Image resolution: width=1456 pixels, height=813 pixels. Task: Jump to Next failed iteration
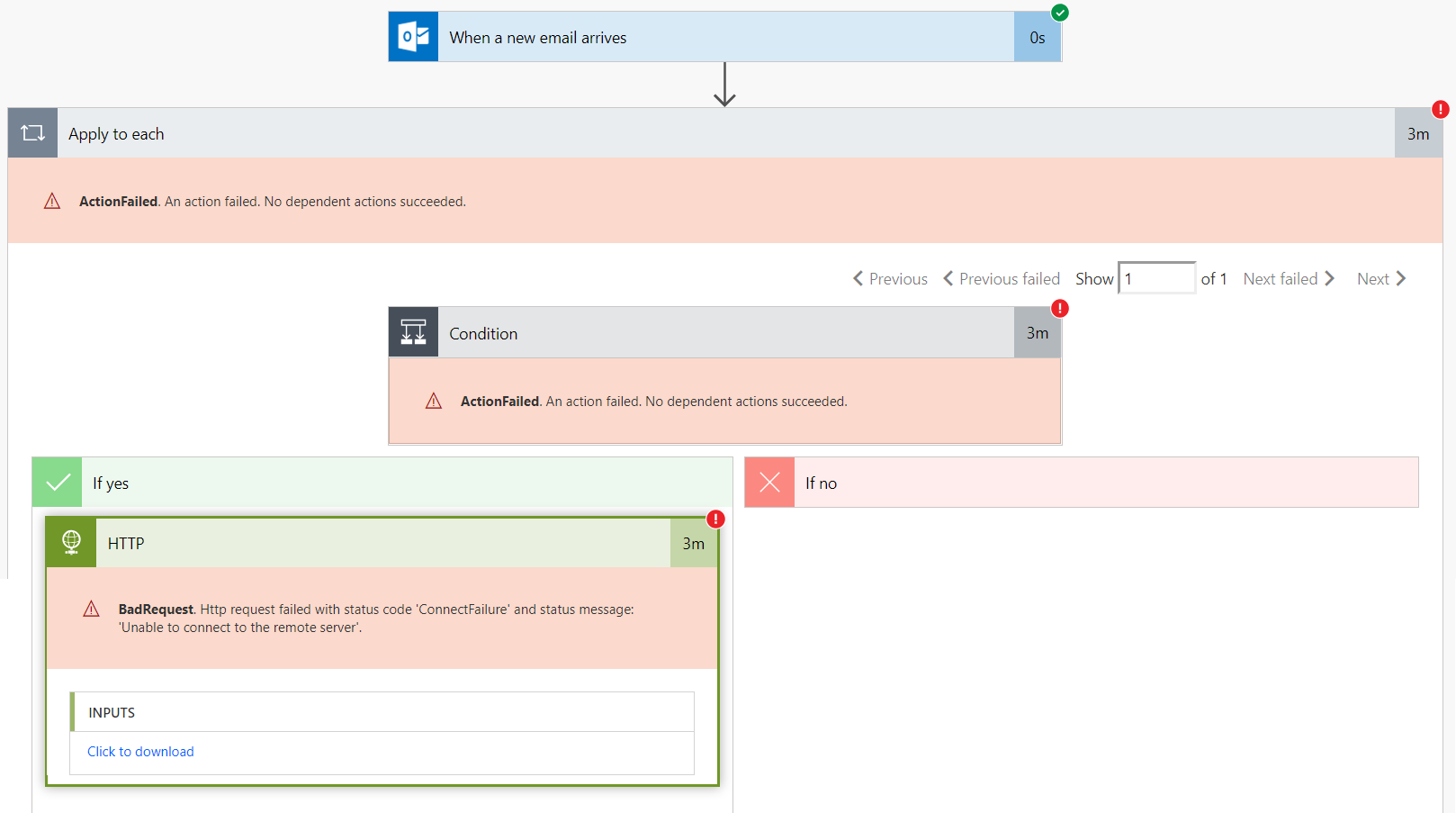[x=1289, y=279]
